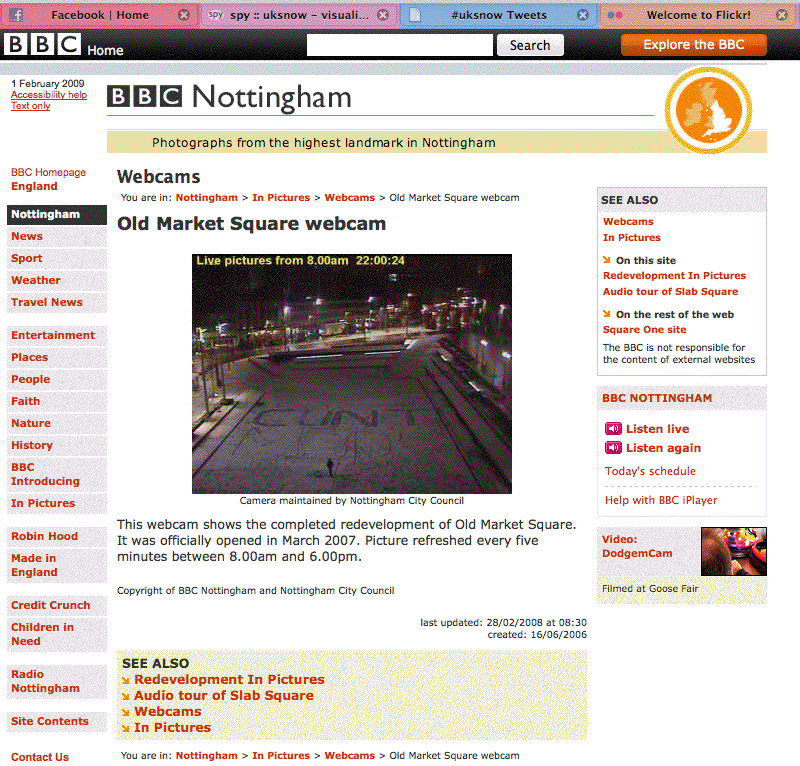Click the Flickr dots icon in the tab
This screenshot has height=766, width=800.
coord(615,15)
